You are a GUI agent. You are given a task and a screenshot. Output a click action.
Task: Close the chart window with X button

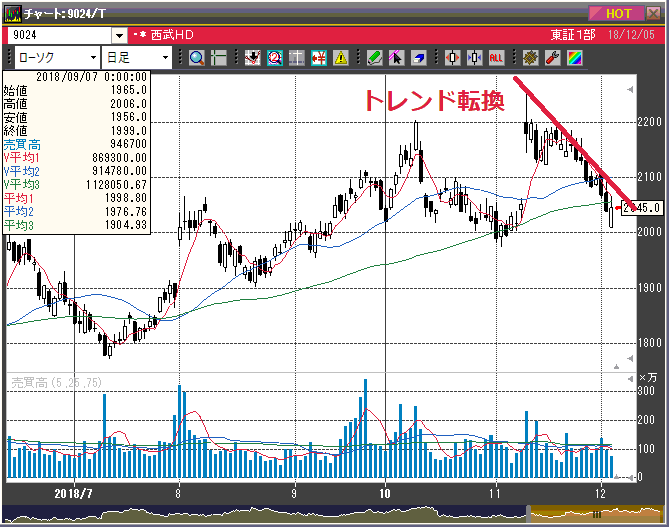click(654, 14)
